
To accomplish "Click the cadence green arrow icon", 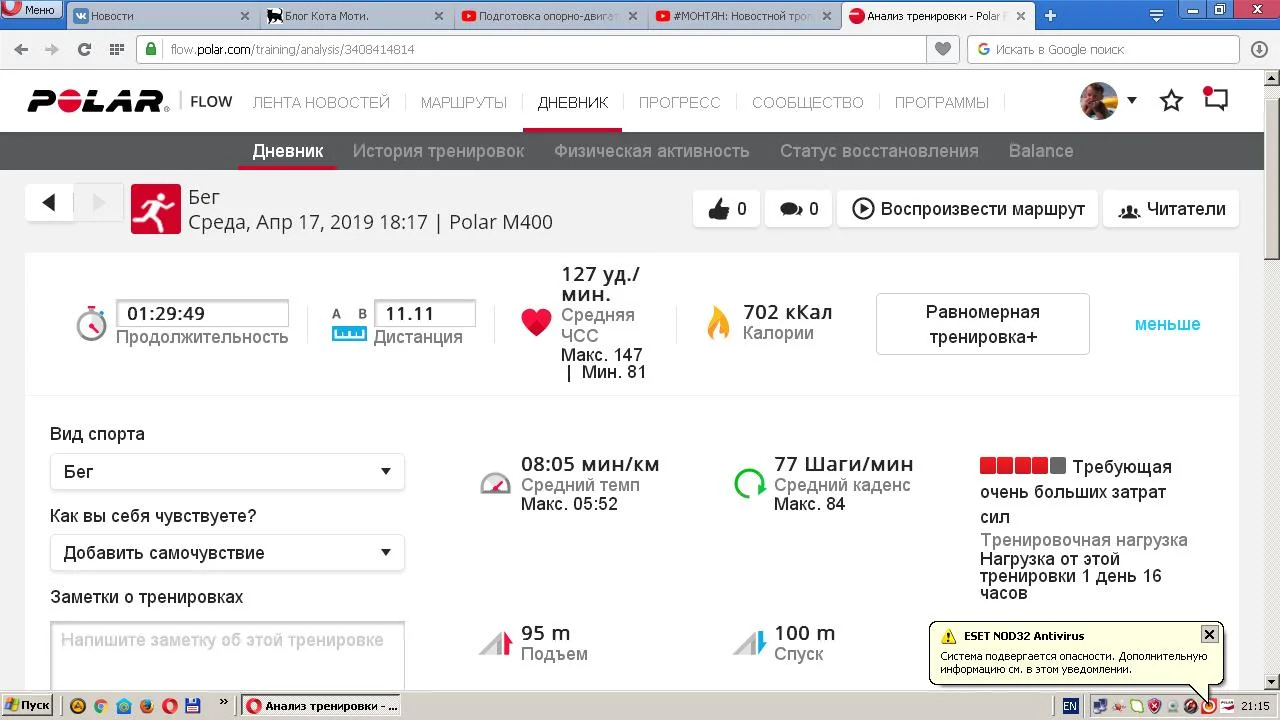I will tap(749, 484).
